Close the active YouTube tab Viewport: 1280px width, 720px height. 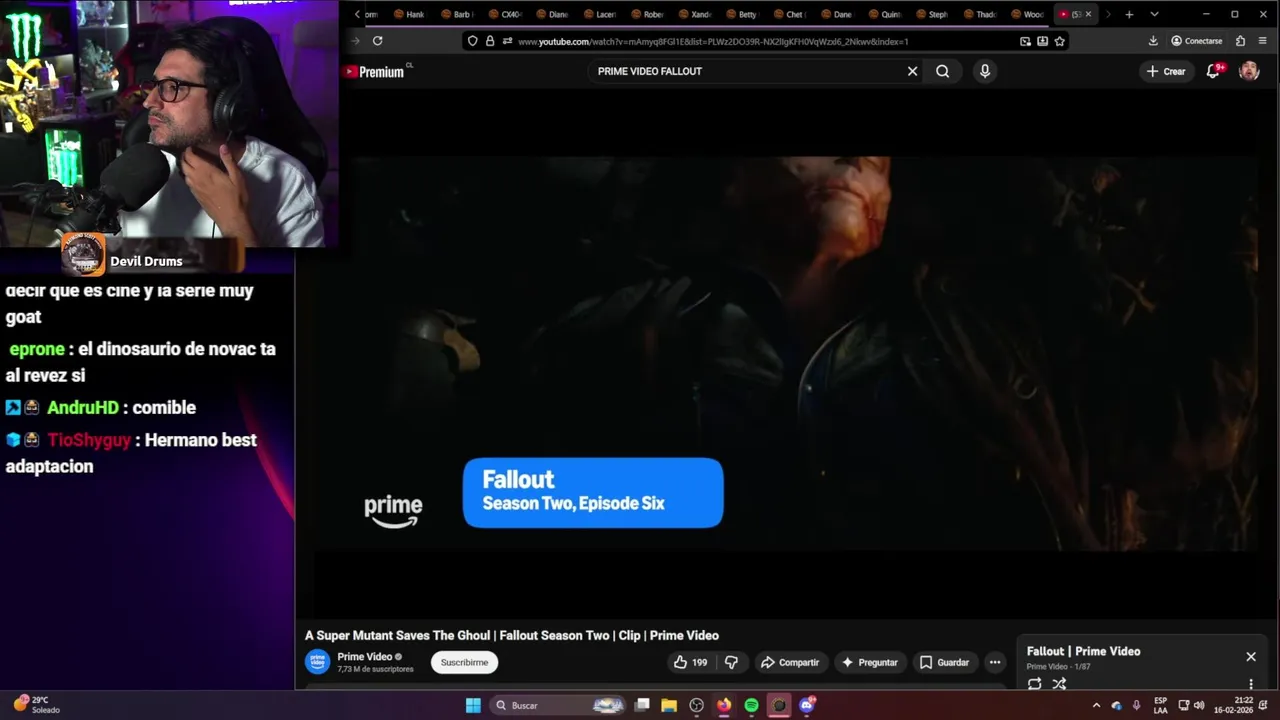pyautogui.click(x=1088, y=14)
